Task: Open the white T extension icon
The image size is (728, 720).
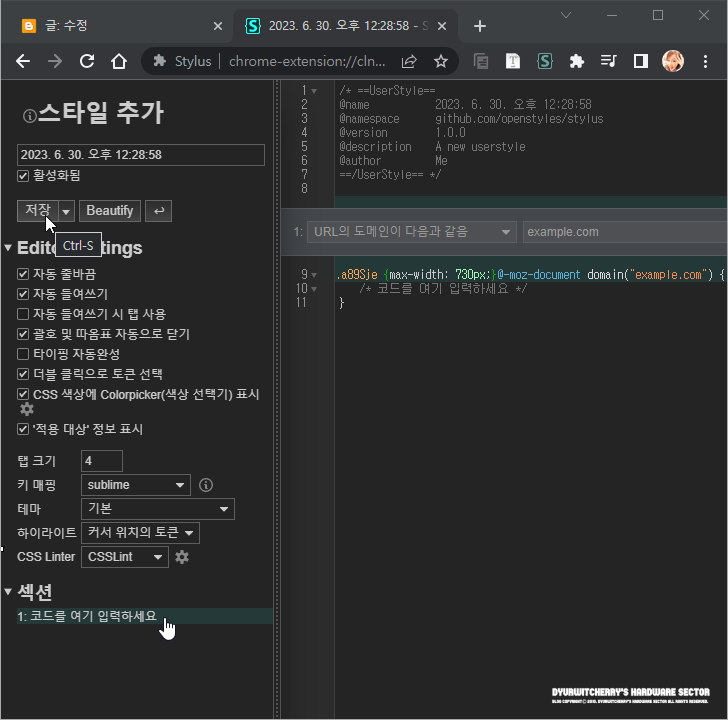Action: tap(513, 61)
